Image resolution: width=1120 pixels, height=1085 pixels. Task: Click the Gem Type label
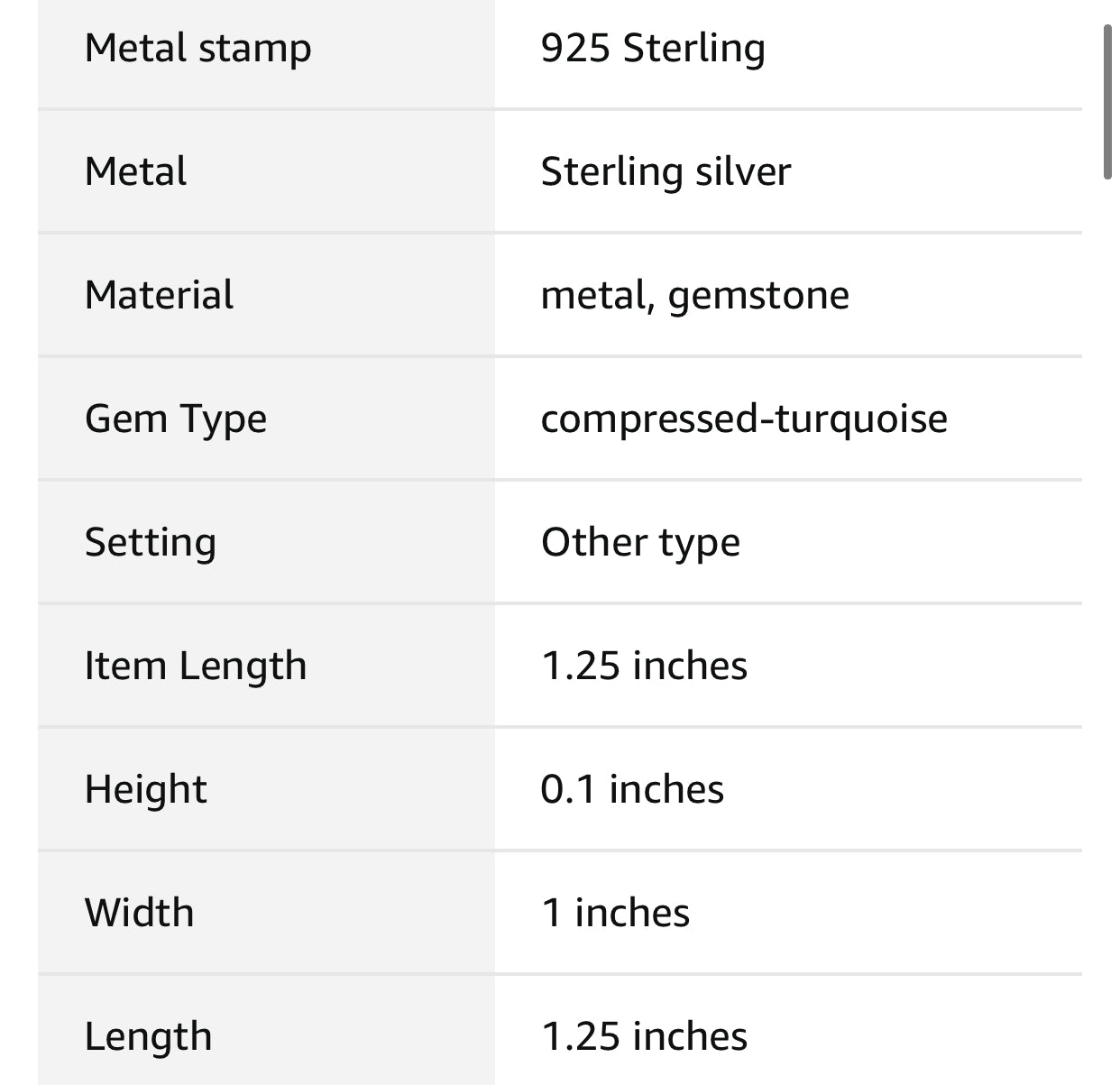pos(176,419)
